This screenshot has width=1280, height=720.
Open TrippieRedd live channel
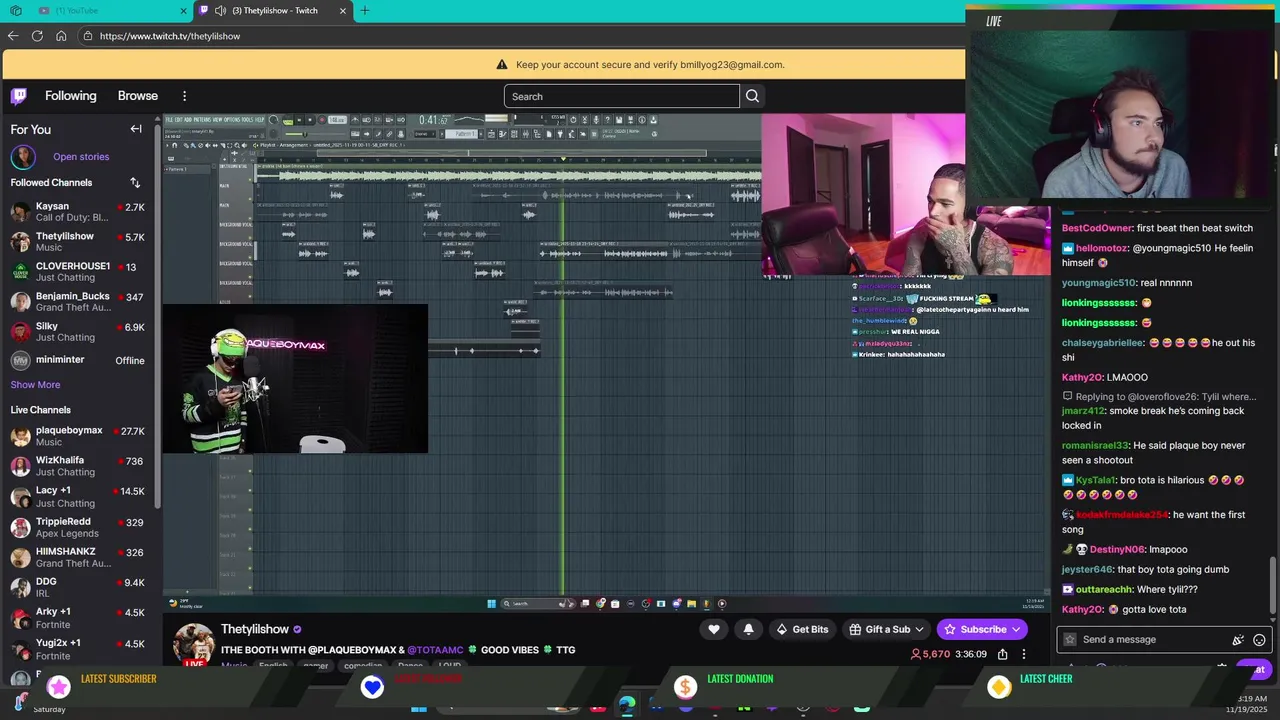point(78,527)
